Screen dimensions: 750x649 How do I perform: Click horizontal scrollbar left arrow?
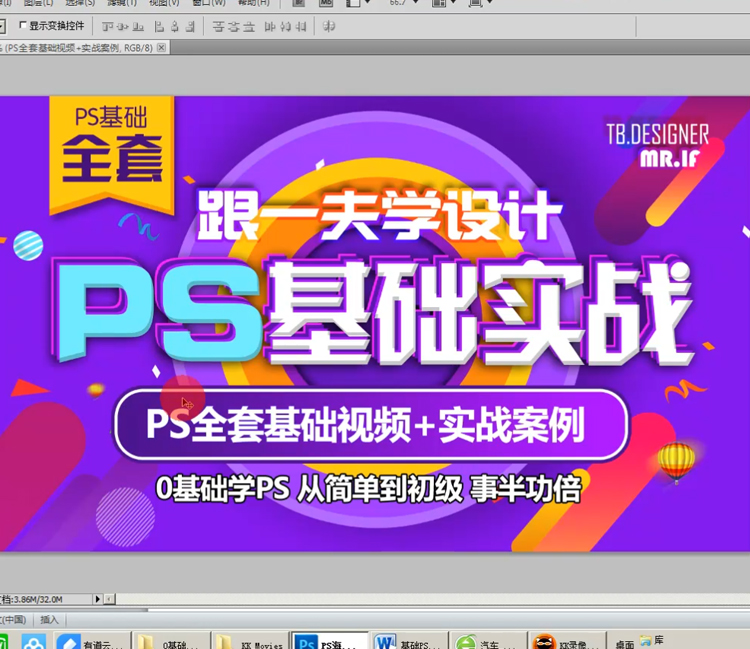coord(110,599)
